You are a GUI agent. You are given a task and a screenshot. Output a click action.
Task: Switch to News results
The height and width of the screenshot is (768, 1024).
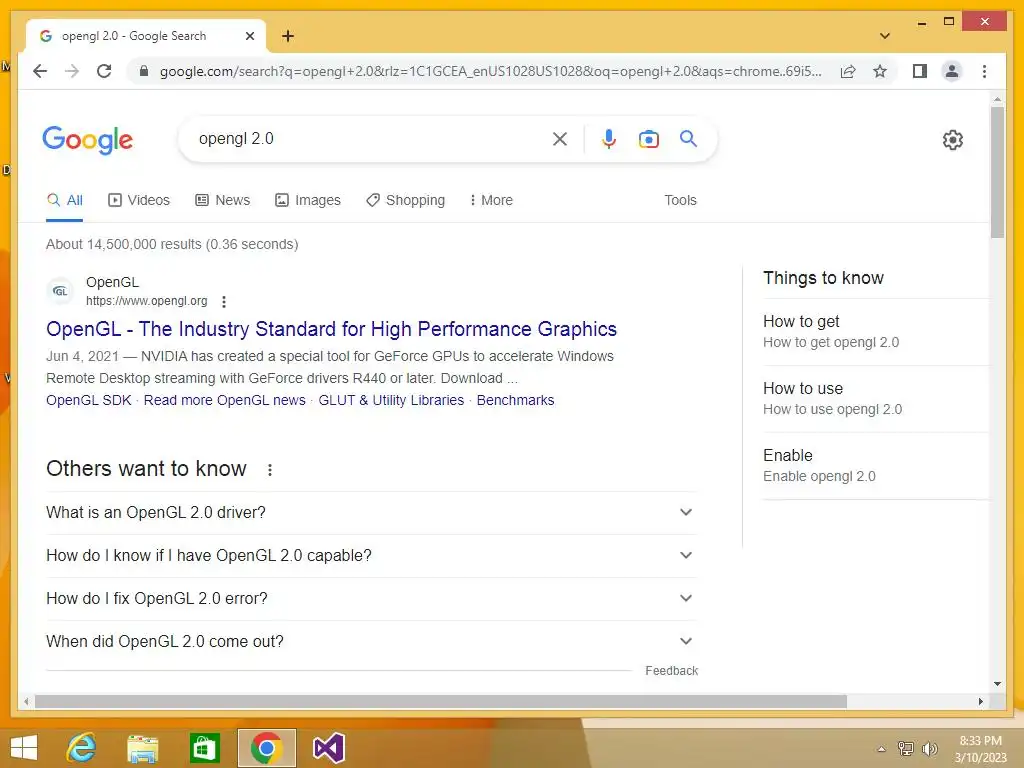tap(223, 200)
